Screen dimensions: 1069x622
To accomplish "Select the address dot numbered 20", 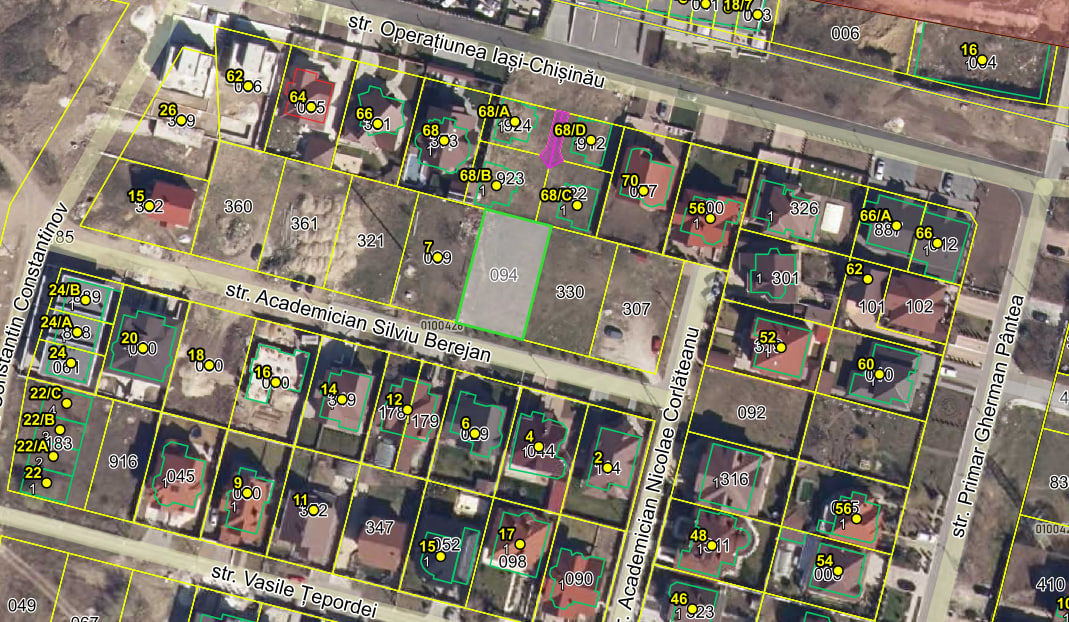I will [x=142, y=349].
